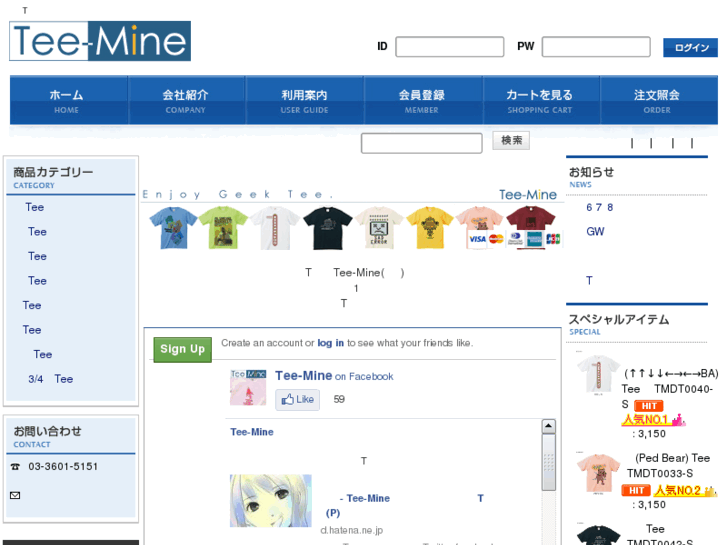Open the 会社紹介 COMPANY menu item
This screenshot has width=727, height=545.
point(186,101)
